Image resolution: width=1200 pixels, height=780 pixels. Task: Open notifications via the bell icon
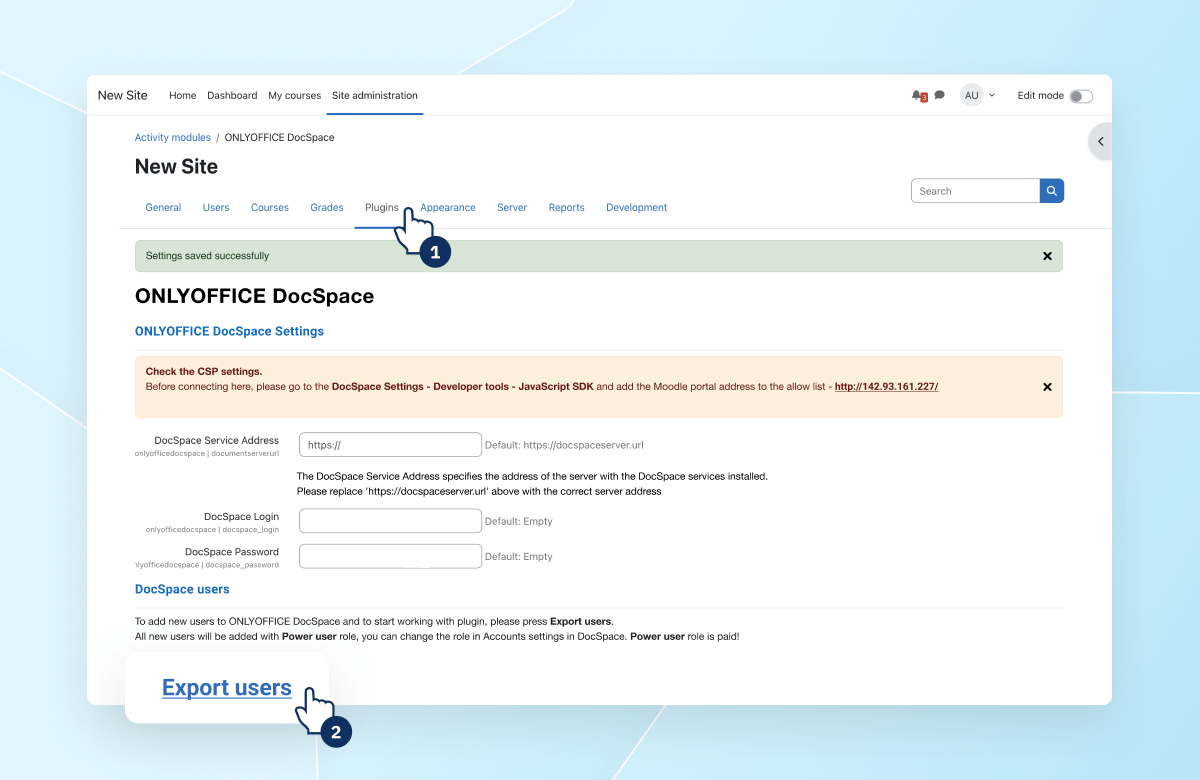[919, 95]
